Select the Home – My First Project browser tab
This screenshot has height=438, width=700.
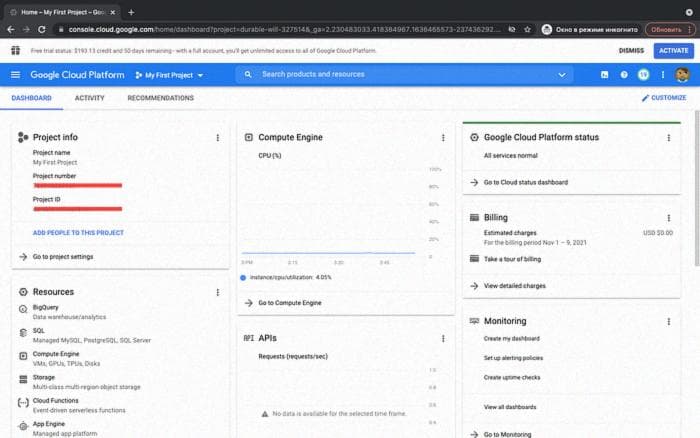click(62, 13)
